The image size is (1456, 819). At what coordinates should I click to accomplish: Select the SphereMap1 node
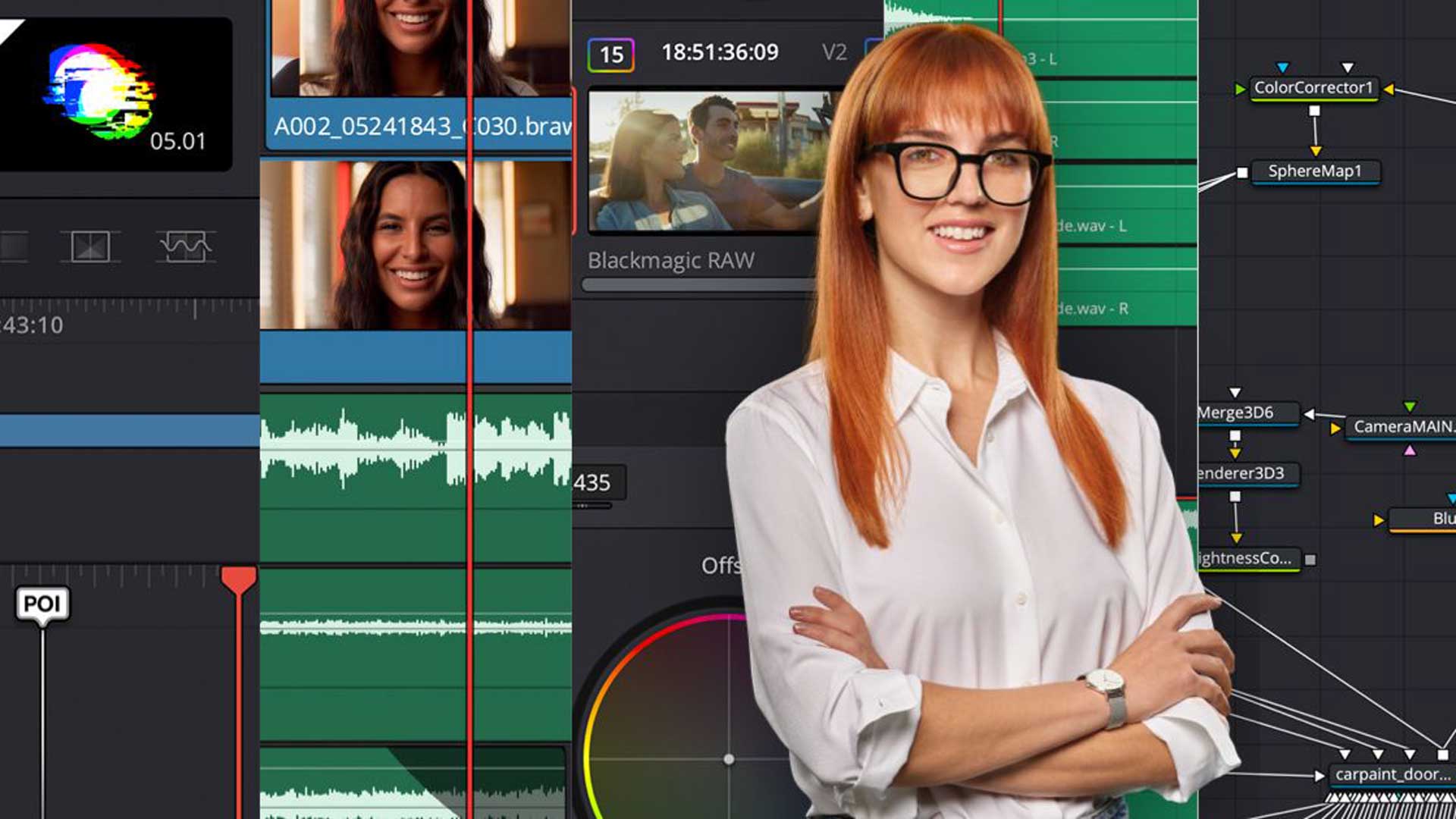pos(1314,171)
